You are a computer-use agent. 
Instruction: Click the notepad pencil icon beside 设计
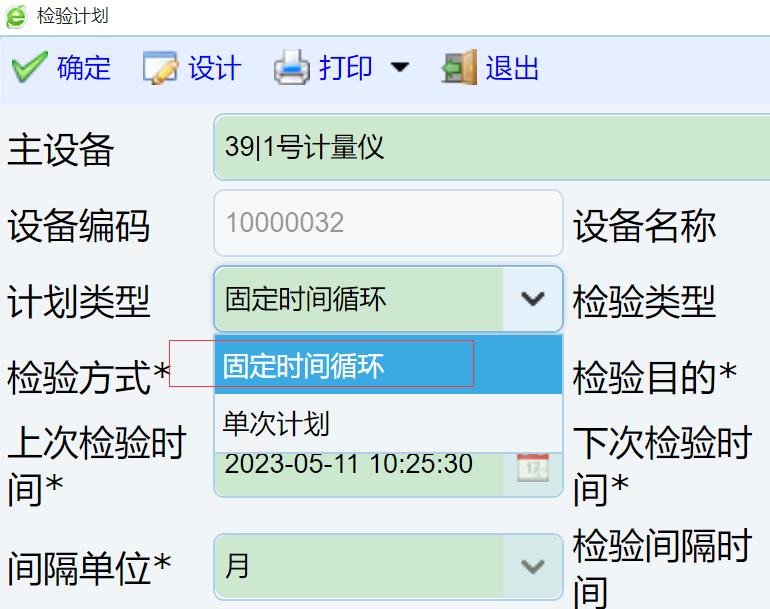coord(160,68)
